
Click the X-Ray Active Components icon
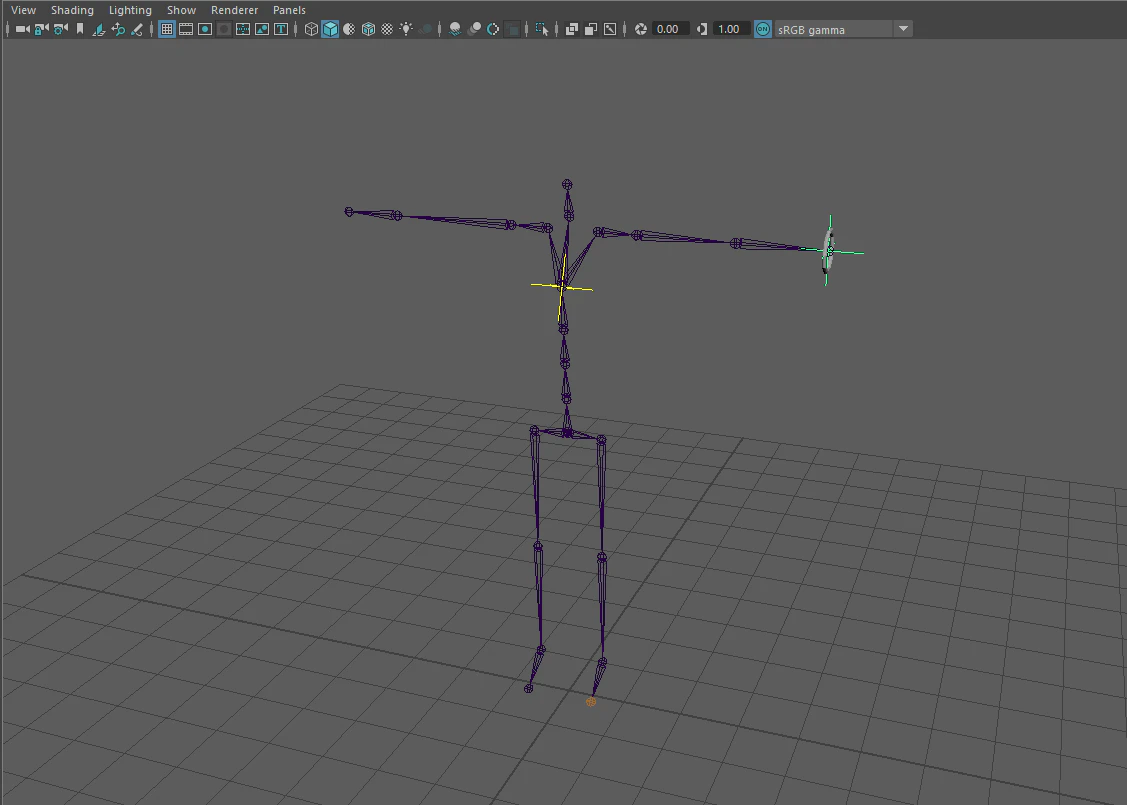point(591,29)
